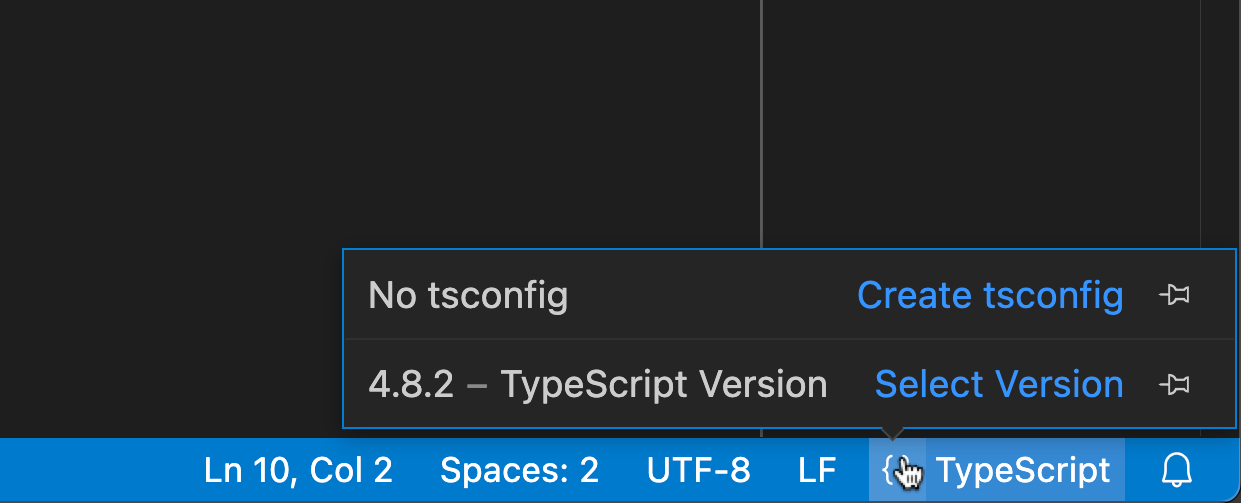The height and width of the screenshot is (503, 1241).
Task: Select the No tsconfig label text
Action: (x=468, y=295)
